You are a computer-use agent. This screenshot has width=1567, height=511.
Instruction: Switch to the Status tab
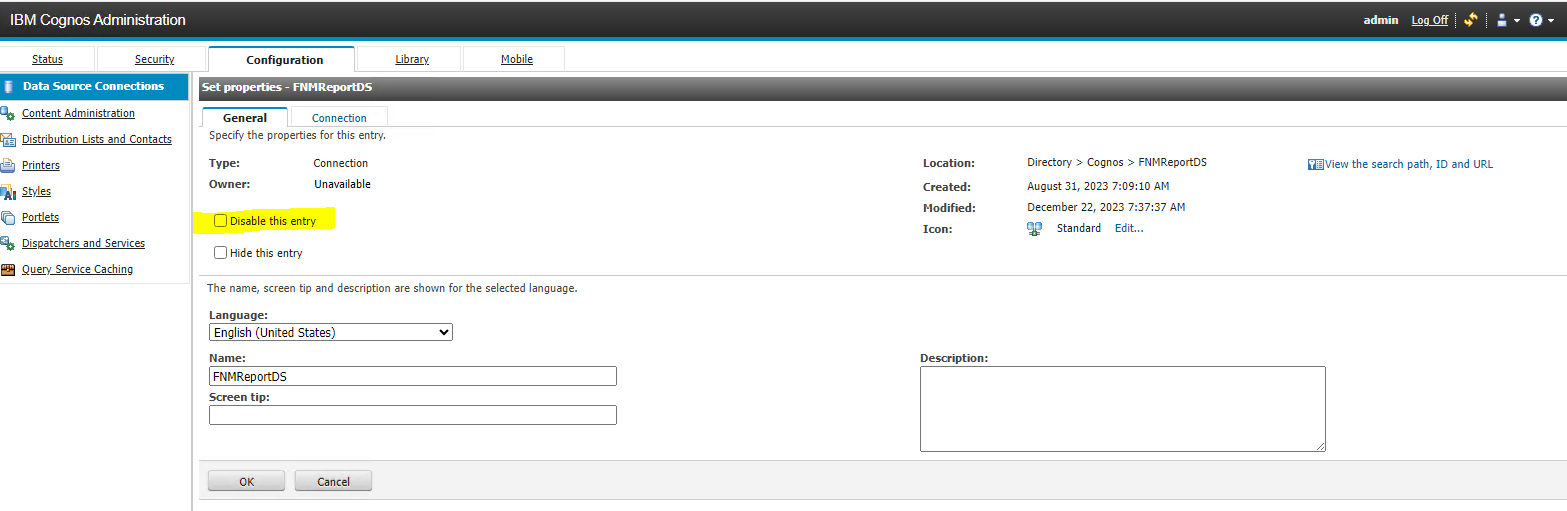(47, 59)
